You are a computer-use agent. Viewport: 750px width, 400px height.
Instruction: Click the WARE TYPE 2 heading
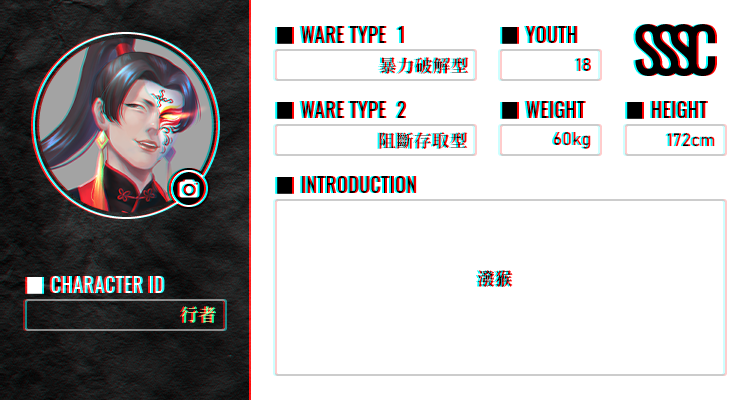pyautogui.click(x=353, y=111)
